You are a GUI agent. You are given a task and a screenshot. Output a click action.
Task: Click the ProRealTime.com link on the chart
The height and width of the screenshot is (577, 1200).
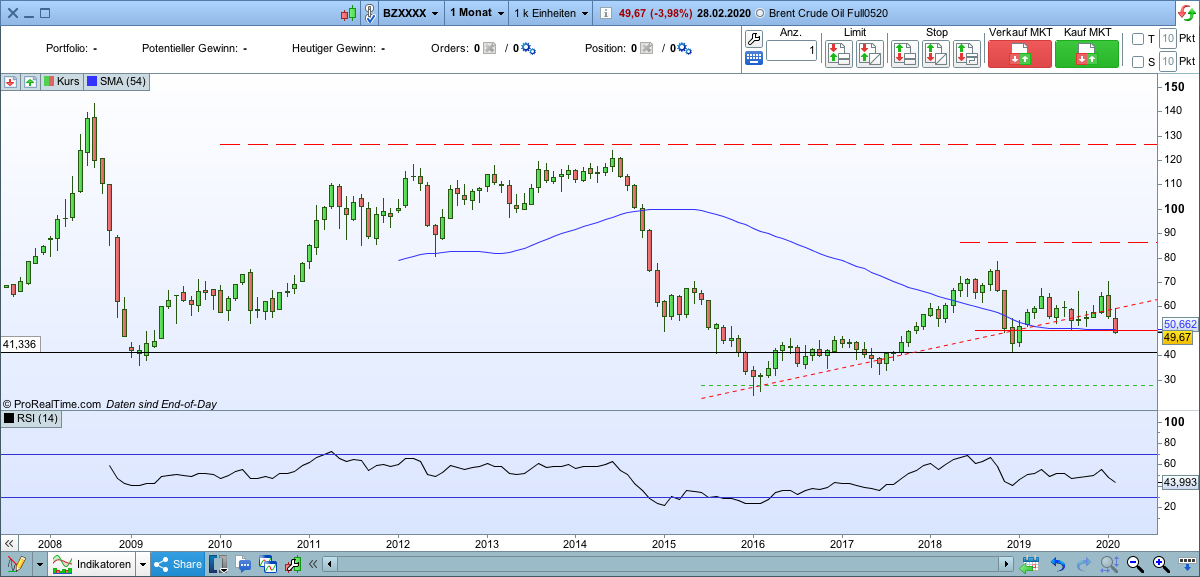pyautogui.click(x=54, y=406)
